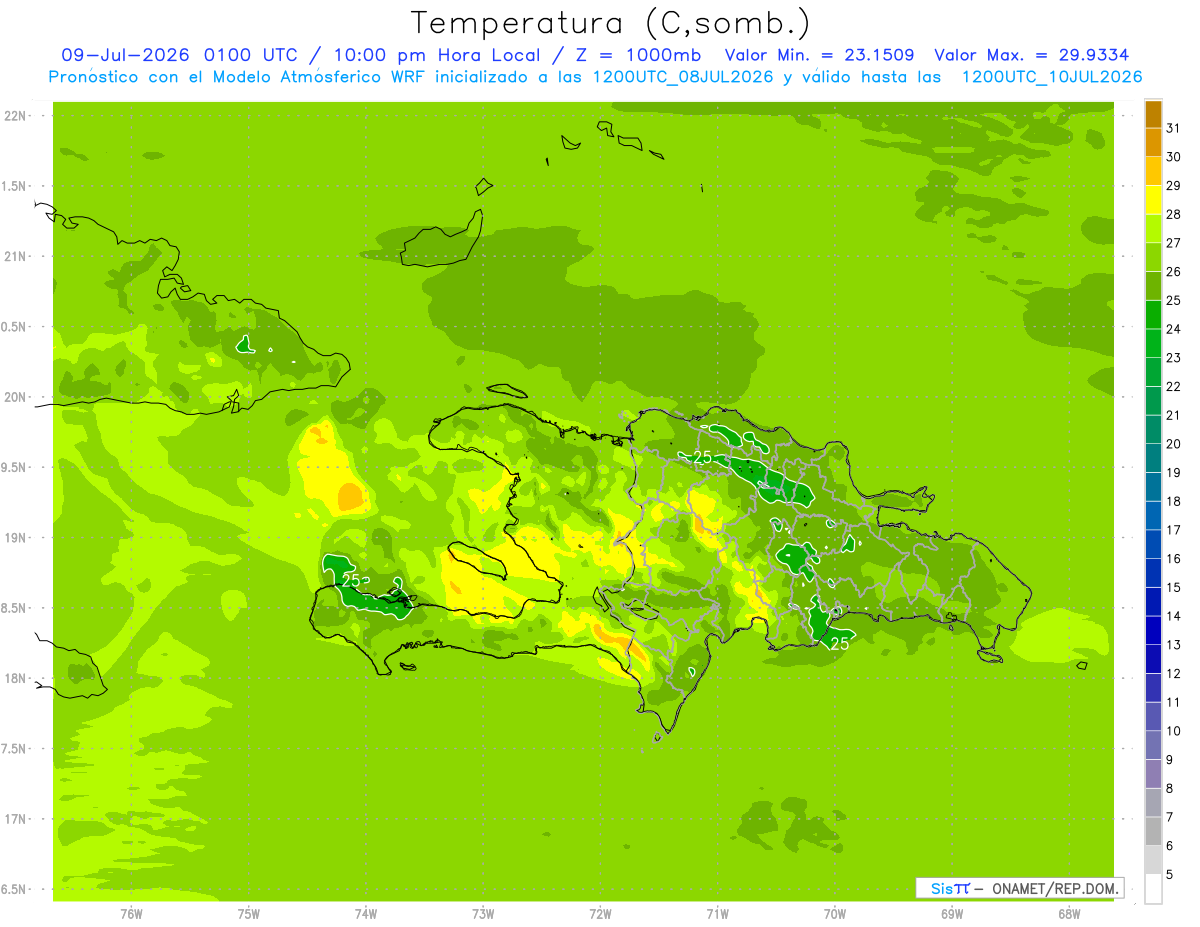Click the '25' contour label in northern Dominican Republic

[x=702, y=457]
